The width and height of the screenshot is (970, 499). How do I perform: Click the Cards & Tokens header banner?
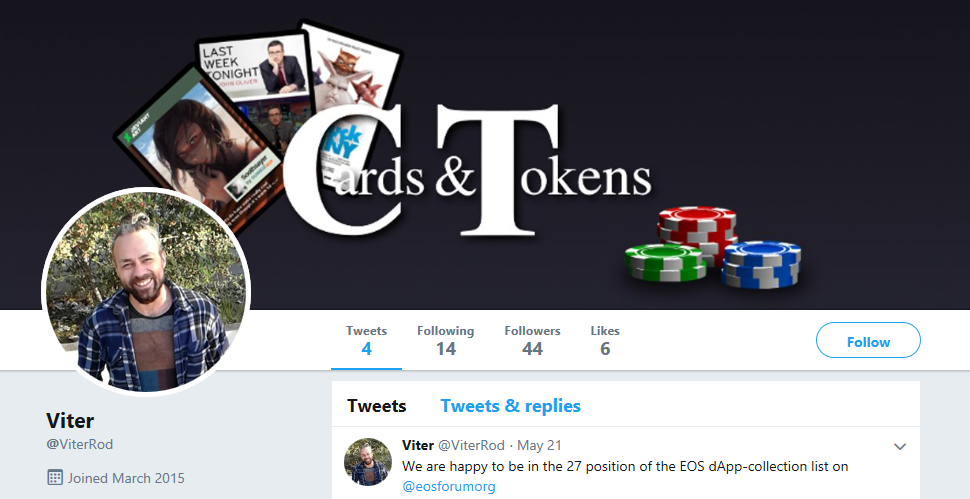click(x=485, y=155)
